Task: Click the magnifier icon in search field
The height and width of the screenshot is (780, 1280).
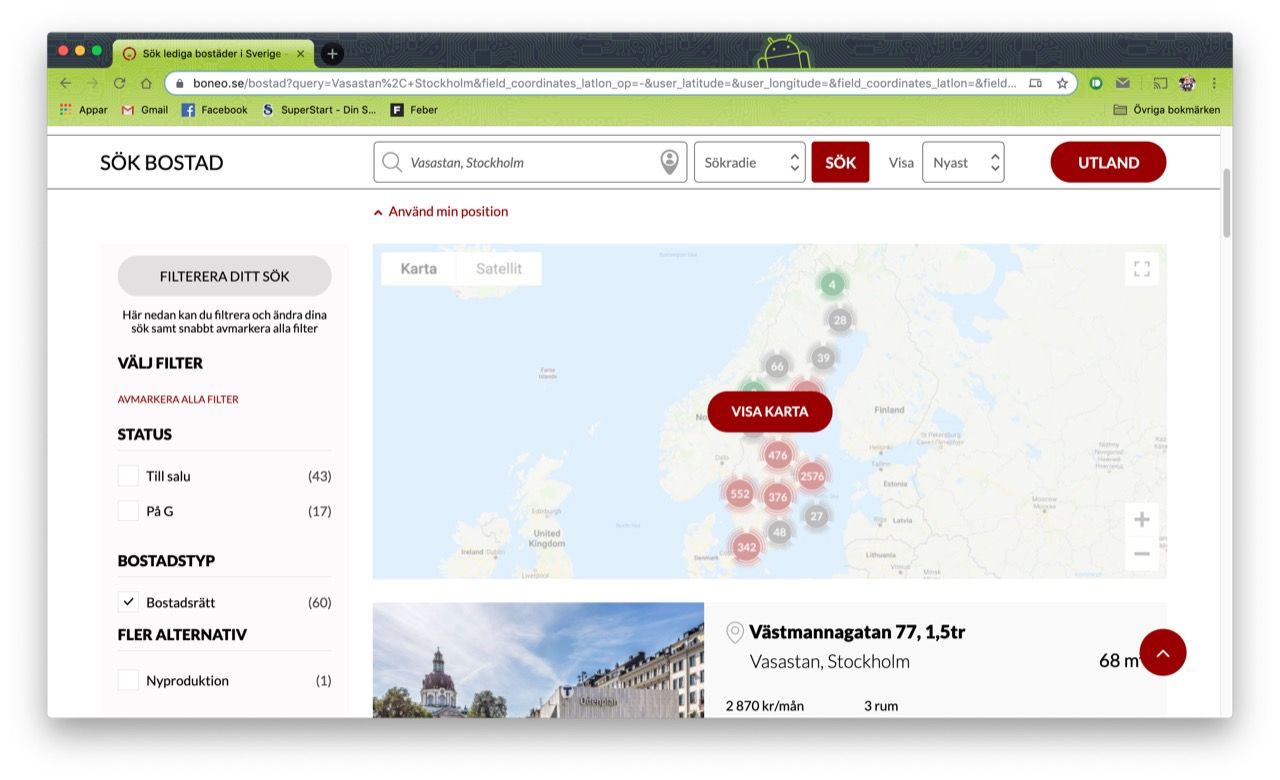Action: click(392, 162)
